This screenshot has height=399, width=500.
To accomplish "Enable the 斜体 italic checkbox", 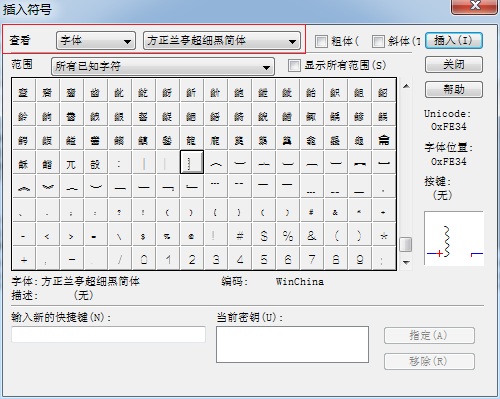I will (378, 41).
